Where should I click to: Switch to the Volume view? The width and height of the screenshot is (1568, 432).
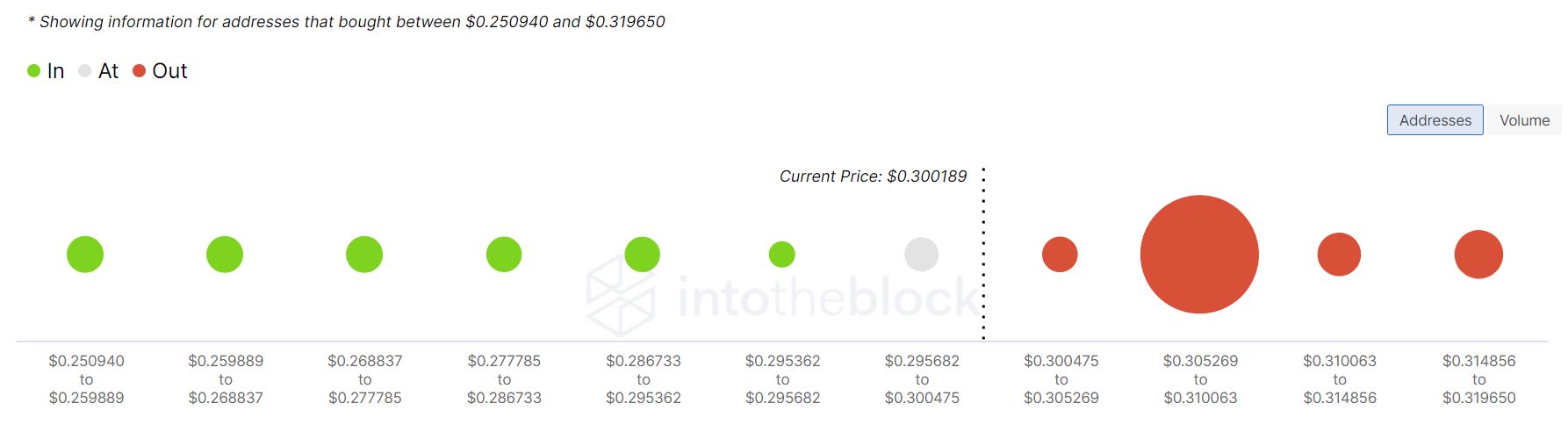pos(1524,120)
